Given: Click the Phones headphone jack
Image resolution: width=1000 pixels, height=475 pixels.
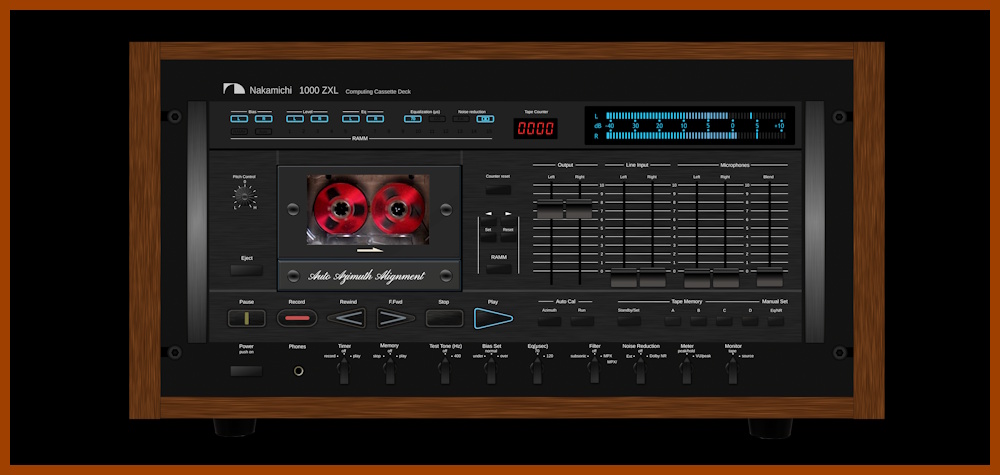Looking at the screenshot, I should pyautogui.click(x=298, y=370).
